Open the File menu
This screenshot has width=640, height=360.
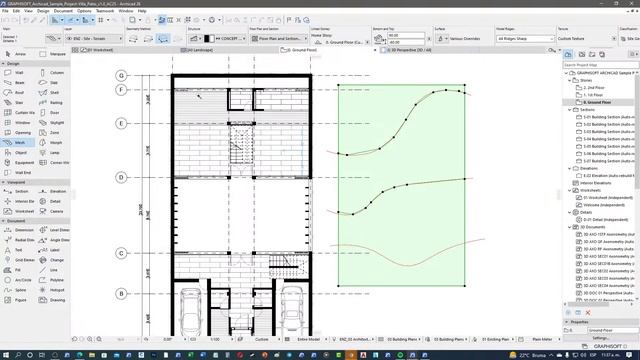pos(5,11)
